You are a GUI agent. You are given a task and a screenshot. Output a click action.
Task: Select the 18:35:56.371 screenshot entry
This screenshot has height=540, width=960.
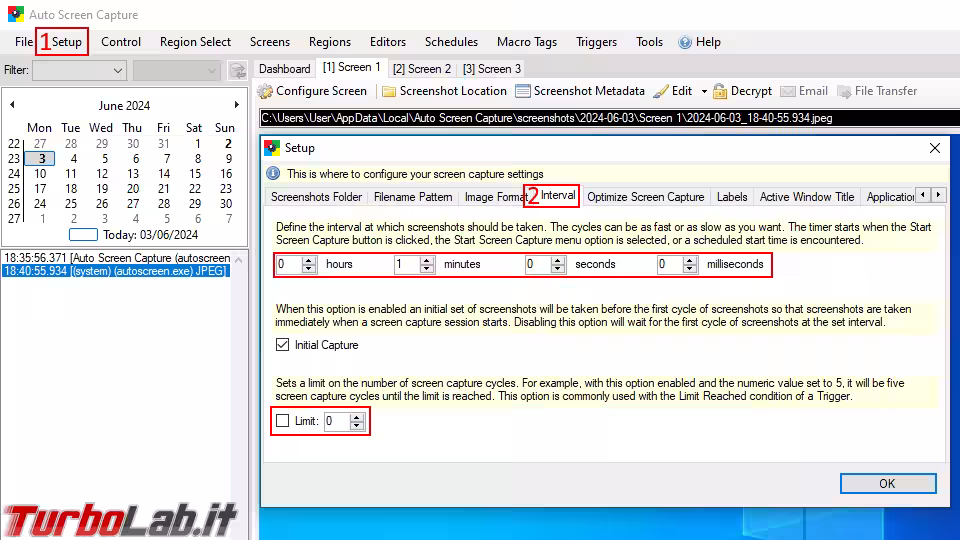[116, 258]
